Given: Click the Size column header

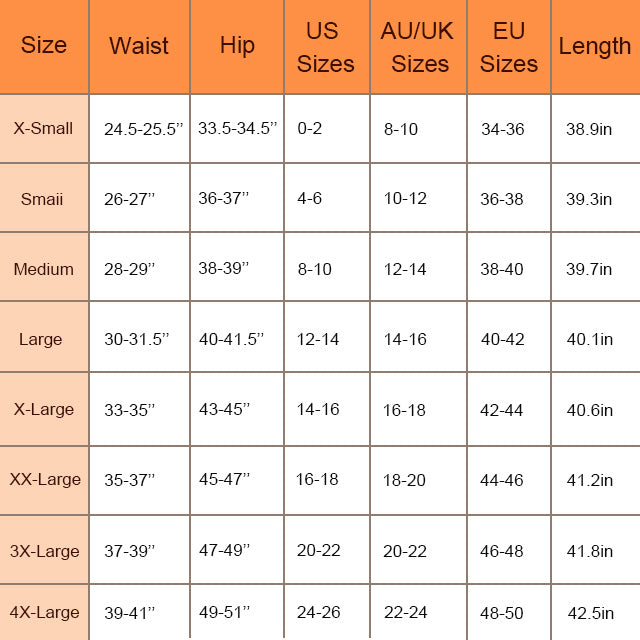Looking at the screenshot, I should 44,46.
